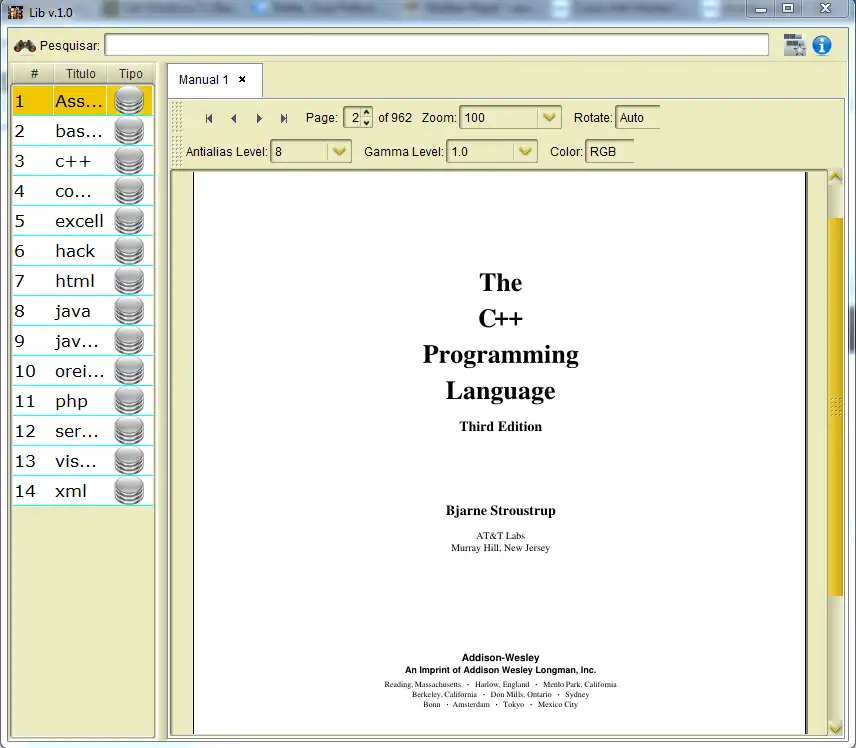This screenshot has height=748, width=856.
Task: Close the Manual 1 tab
Action: pyautogui.click(x=242, y=80)
